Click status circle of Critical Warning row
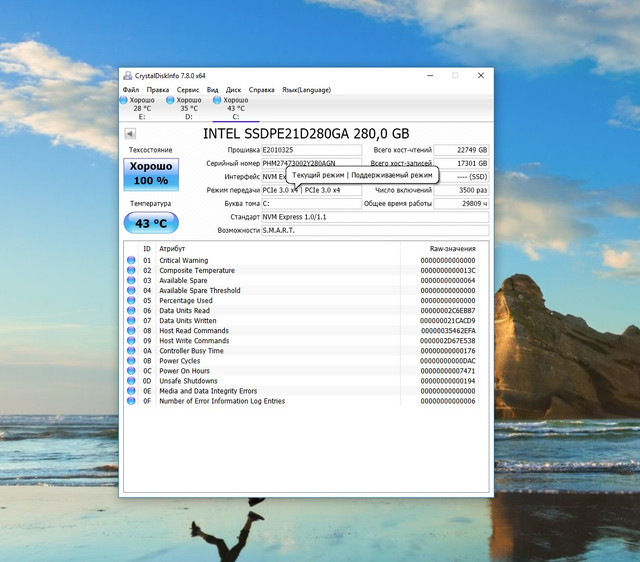Viewport: 640px width, 562px height. tap(131, 260)
